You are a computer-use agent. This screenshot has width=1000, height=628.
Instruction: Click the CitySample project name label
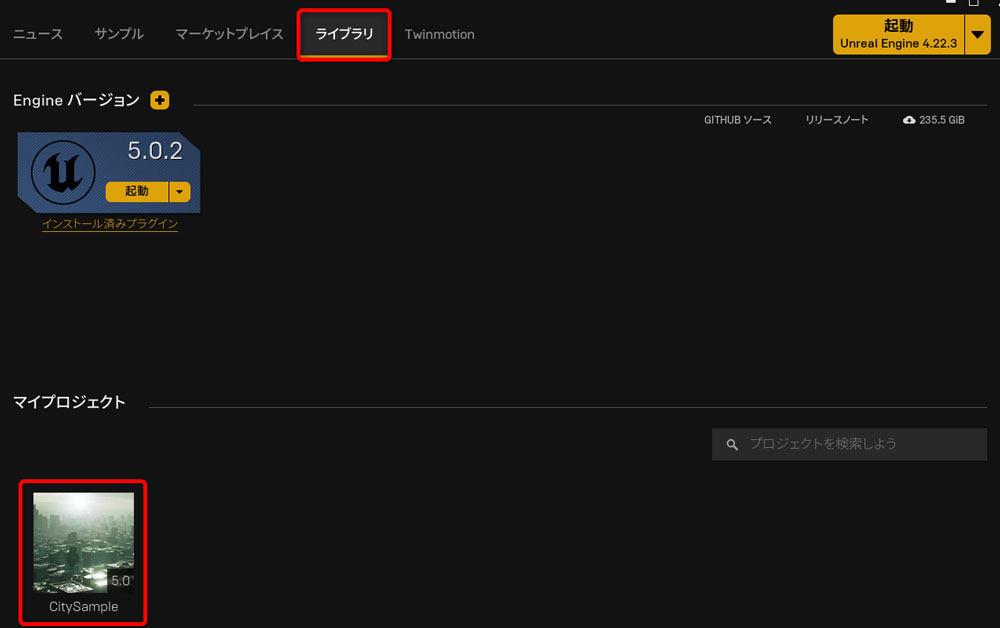(x=84, y=607)
